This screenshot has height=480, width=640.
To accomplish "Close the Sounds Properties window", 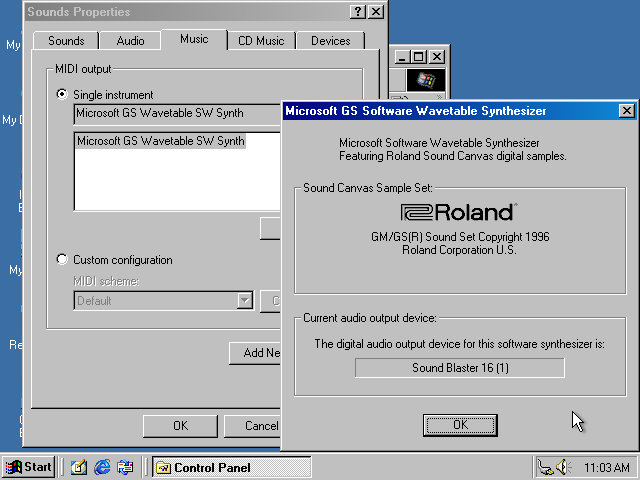I will pos(376,11).
